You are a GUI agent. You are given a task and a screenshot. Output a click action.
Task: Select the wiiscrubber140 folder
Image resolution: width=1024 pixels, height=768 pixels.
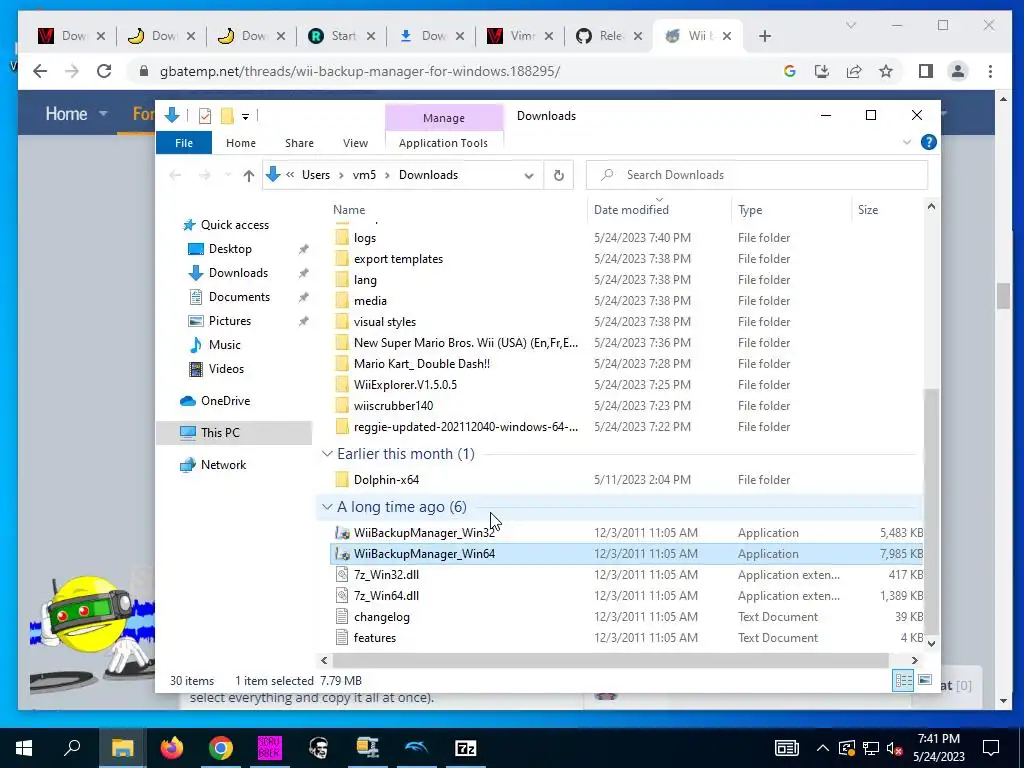pyautogui.click(x=393, y=406)
